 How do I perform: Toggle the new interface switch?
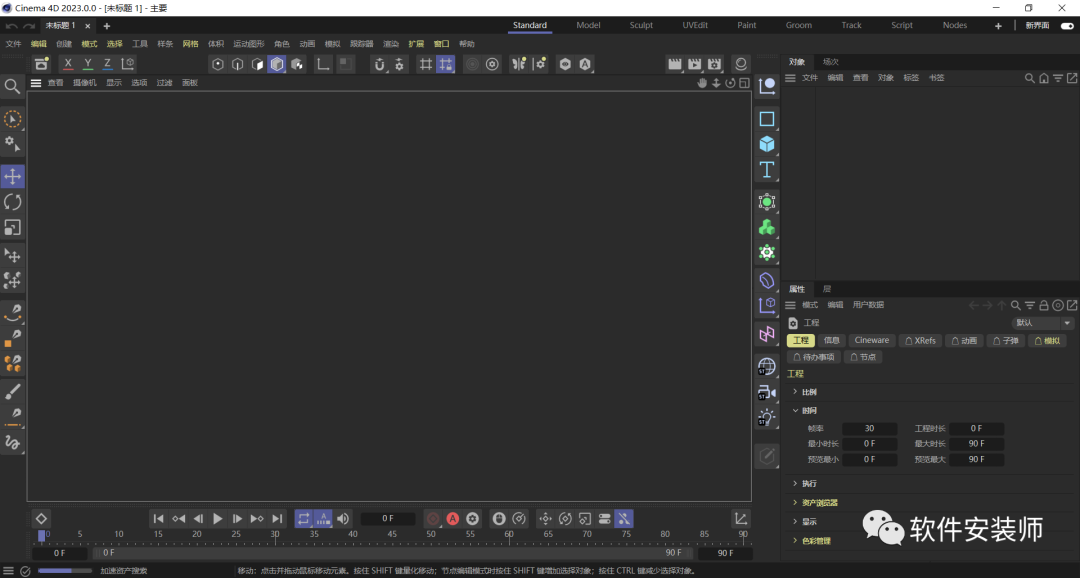point(1067,25)
